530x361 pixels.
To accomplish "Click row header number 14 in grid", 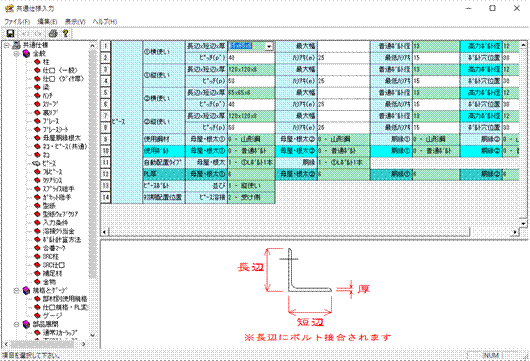I will coord(106,197).
